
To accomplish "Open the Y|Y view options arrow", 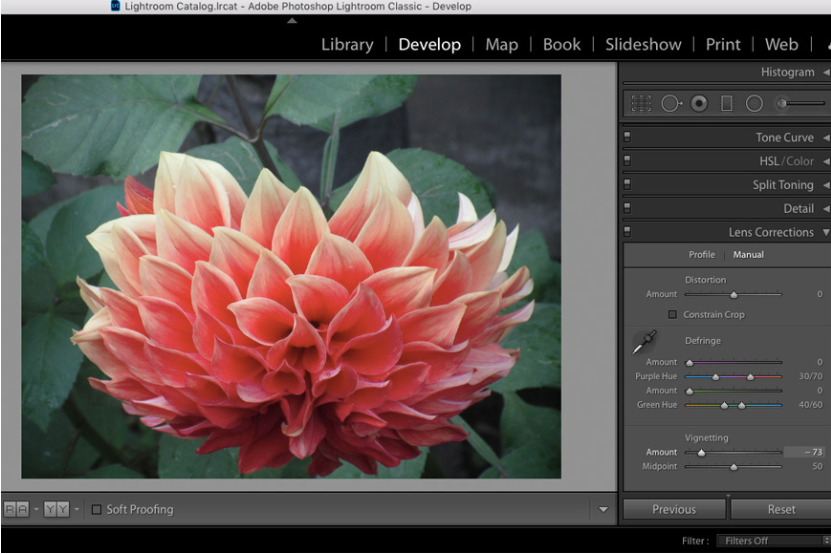I will [76, 509].
